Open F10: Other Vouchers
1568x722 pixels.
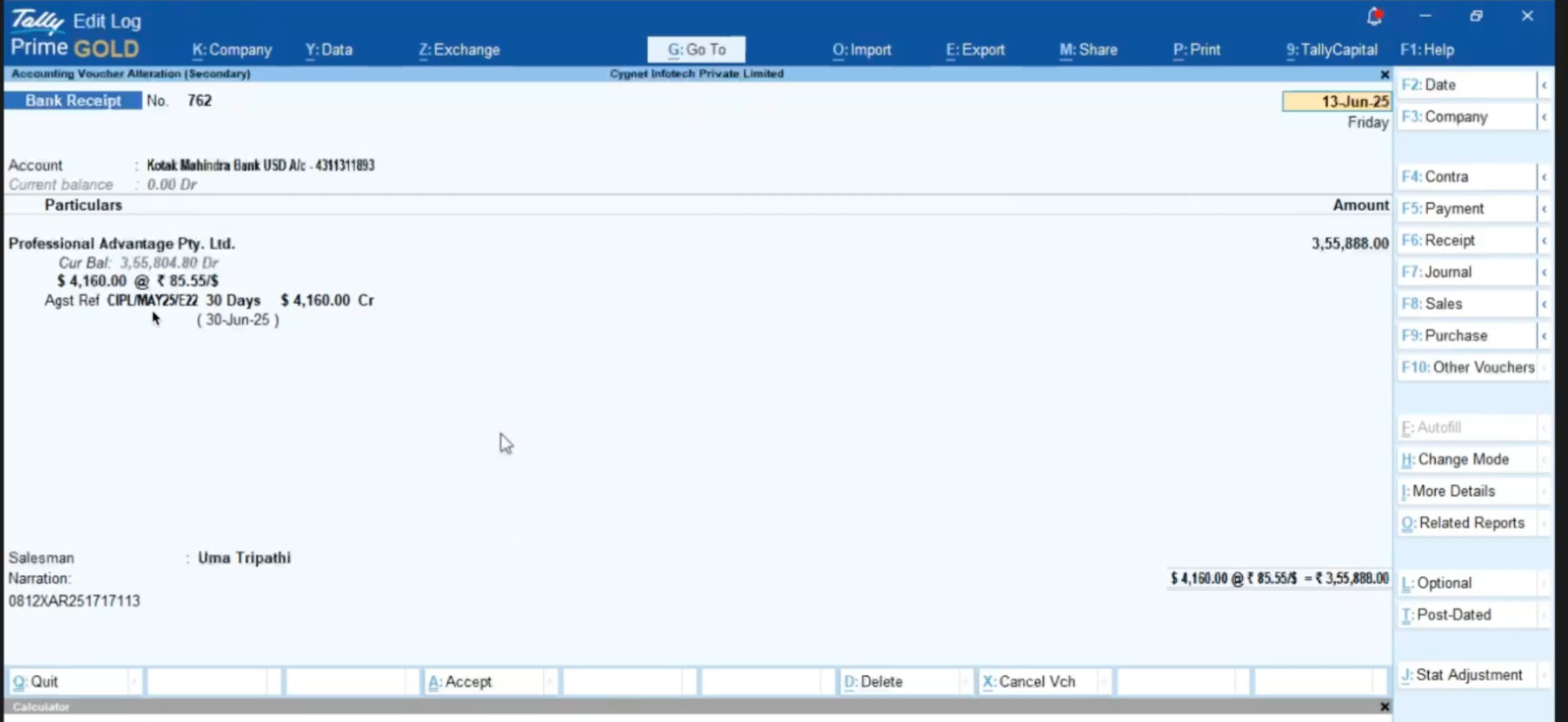(x=1468, y=367)
